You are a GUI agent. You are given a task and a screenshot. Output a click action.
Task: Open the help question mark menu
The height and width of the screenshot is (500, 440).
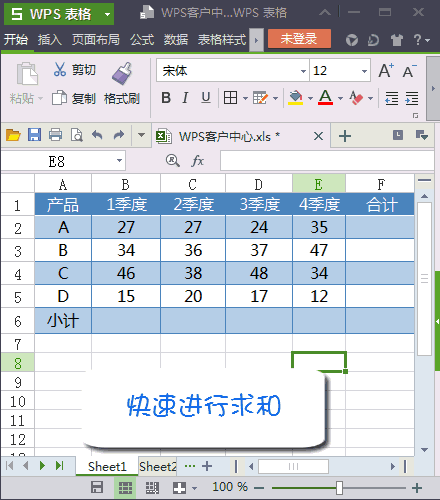(421, 40)
